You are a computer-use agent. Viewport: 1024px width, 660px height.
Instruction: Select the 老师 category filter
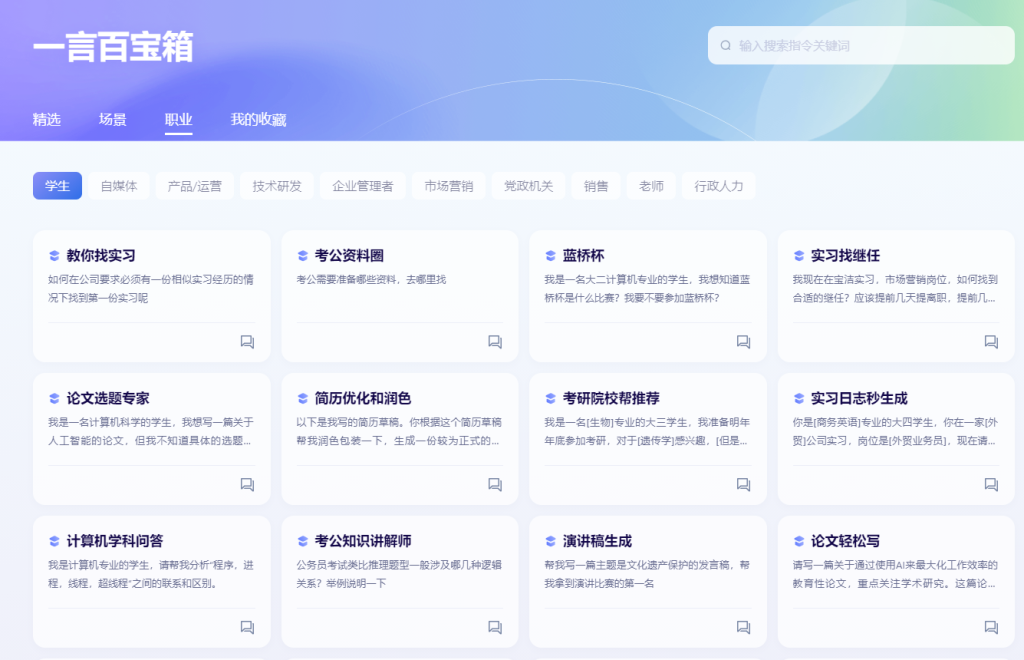[651, 186]
